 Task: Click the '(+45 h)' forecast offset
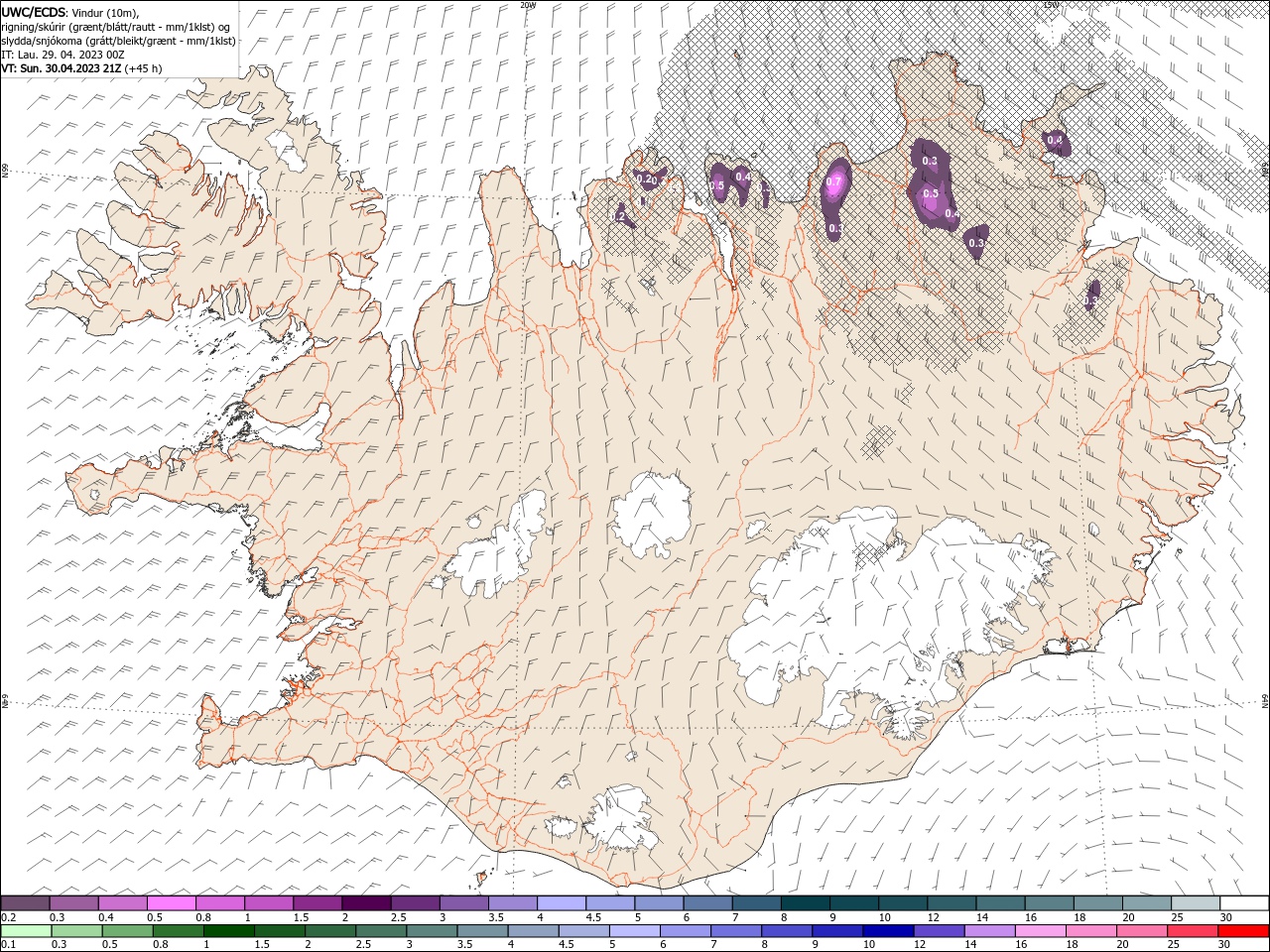coord(144,68)
